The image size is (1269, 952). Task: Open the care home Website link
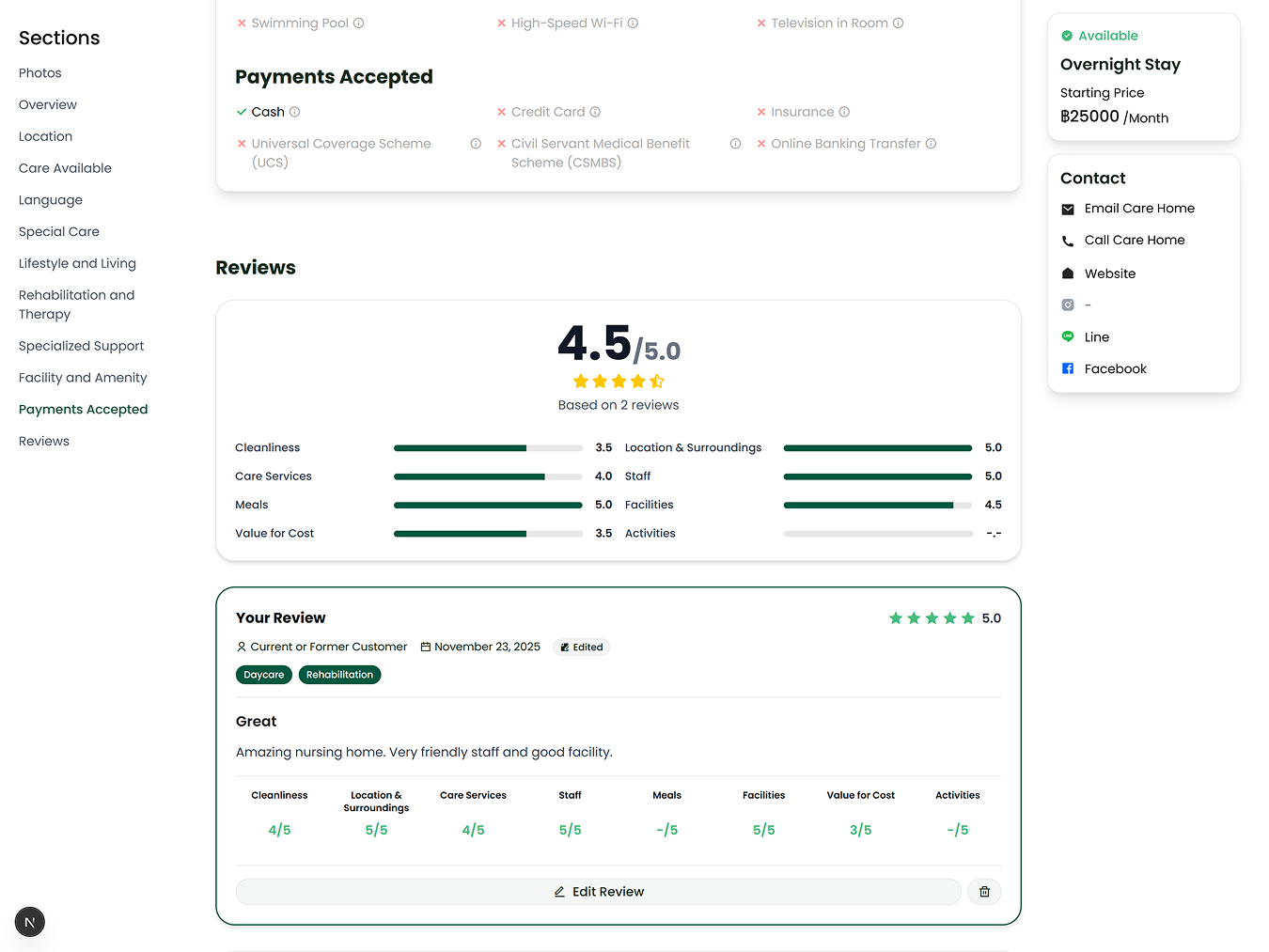1109,273
